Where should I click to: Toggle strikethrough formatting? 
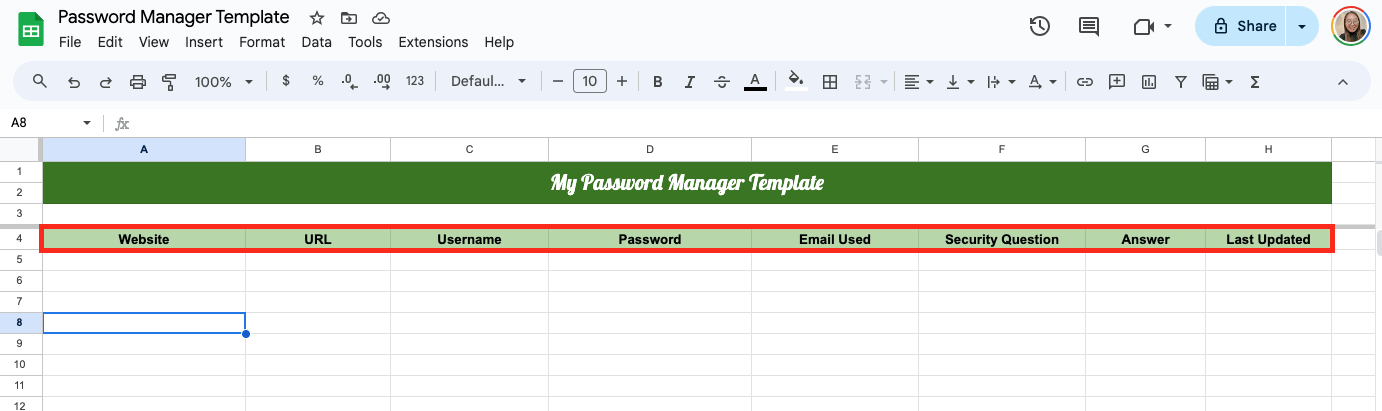coord(722,82)
